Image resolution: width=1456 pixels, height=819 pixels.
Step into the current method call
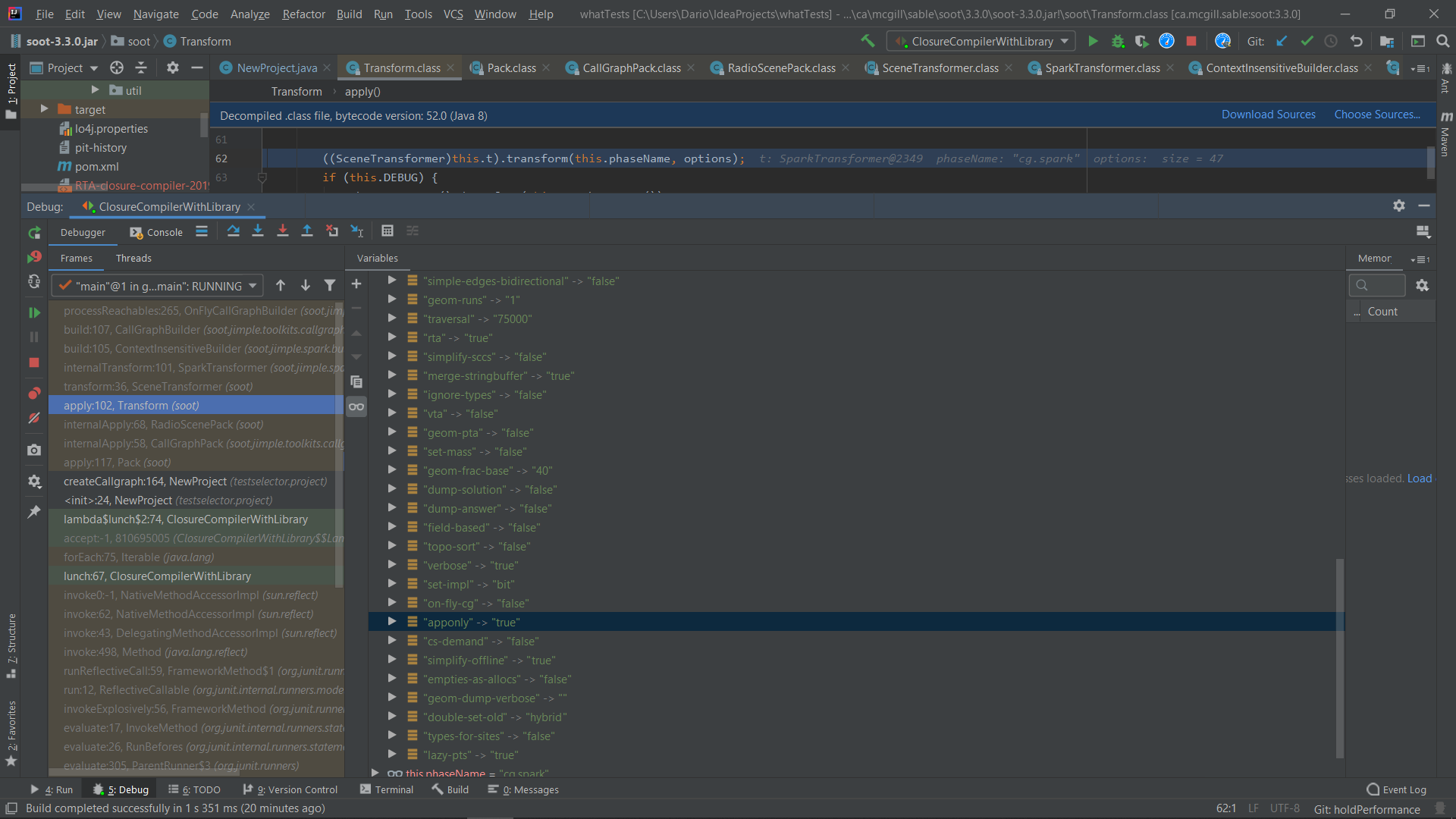pyautogui.click(x=257, y=231)
